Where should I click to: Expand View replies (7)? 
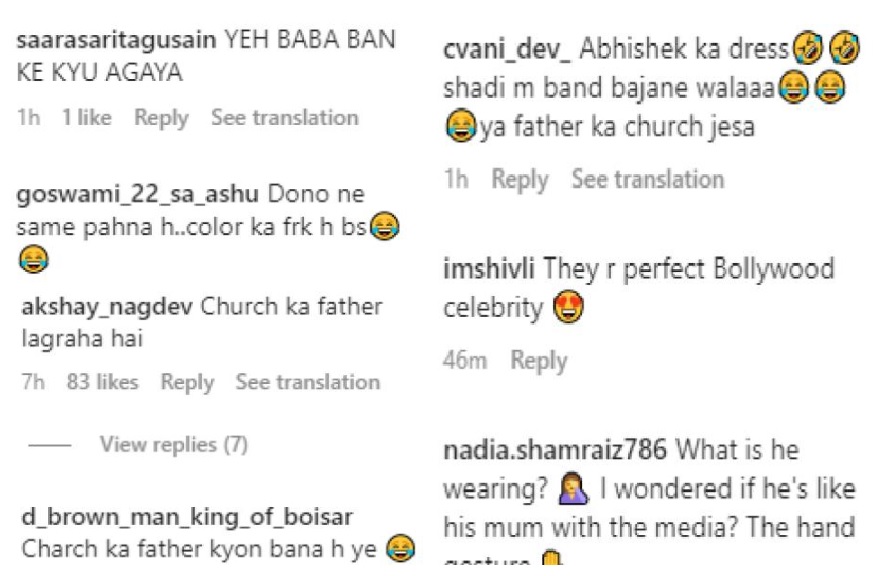(x=173, y=444)
